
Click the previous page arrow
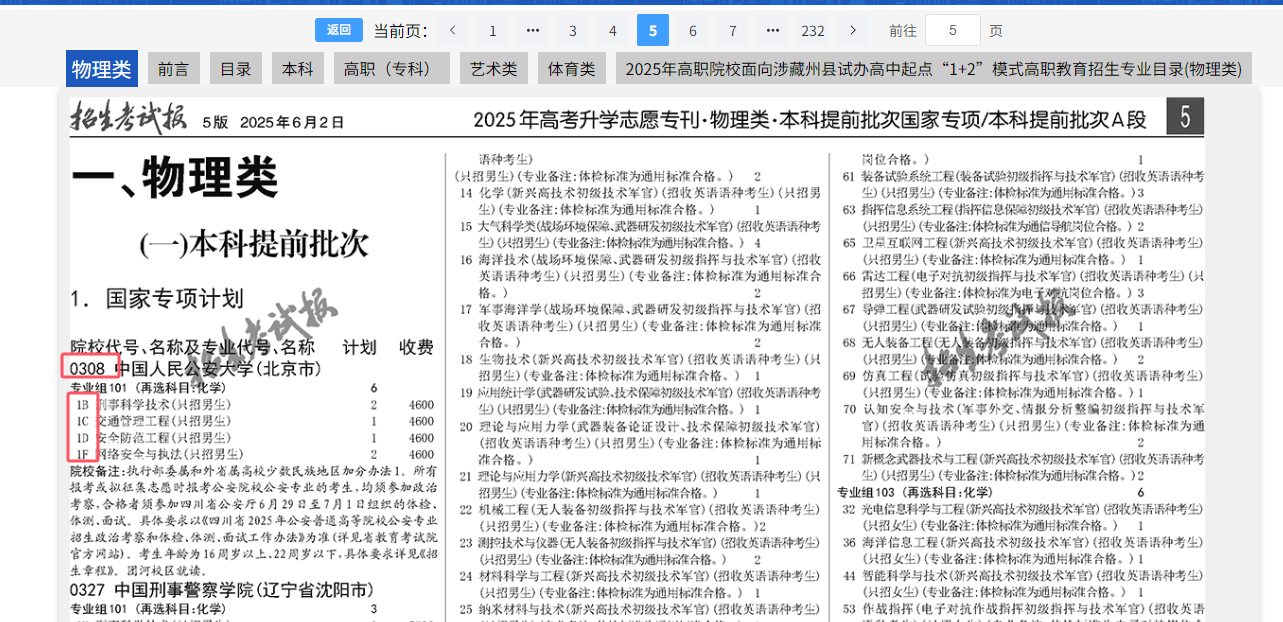[x=453, y=30]
